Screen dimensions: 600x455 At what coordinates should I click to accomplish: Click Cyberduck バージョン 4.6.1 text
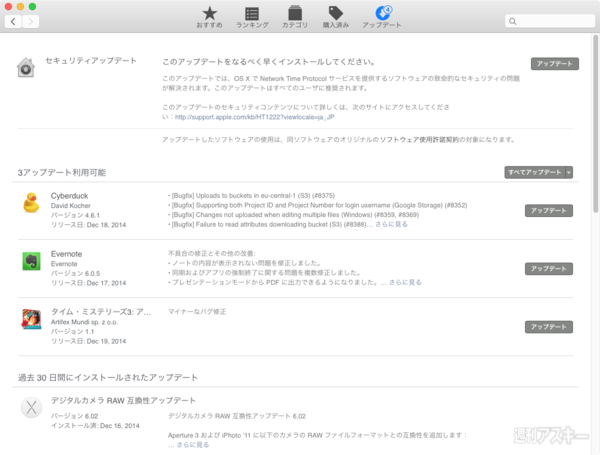pos(75,215)
